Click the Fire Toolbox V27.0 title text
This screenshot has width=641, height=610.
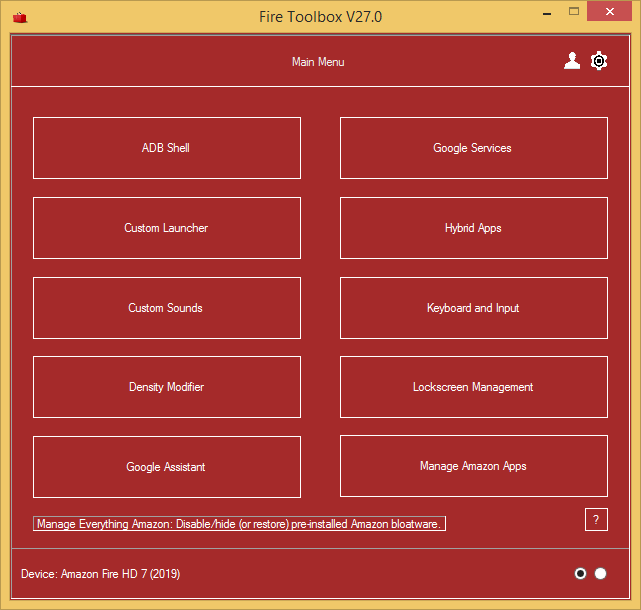coord(320,17)
